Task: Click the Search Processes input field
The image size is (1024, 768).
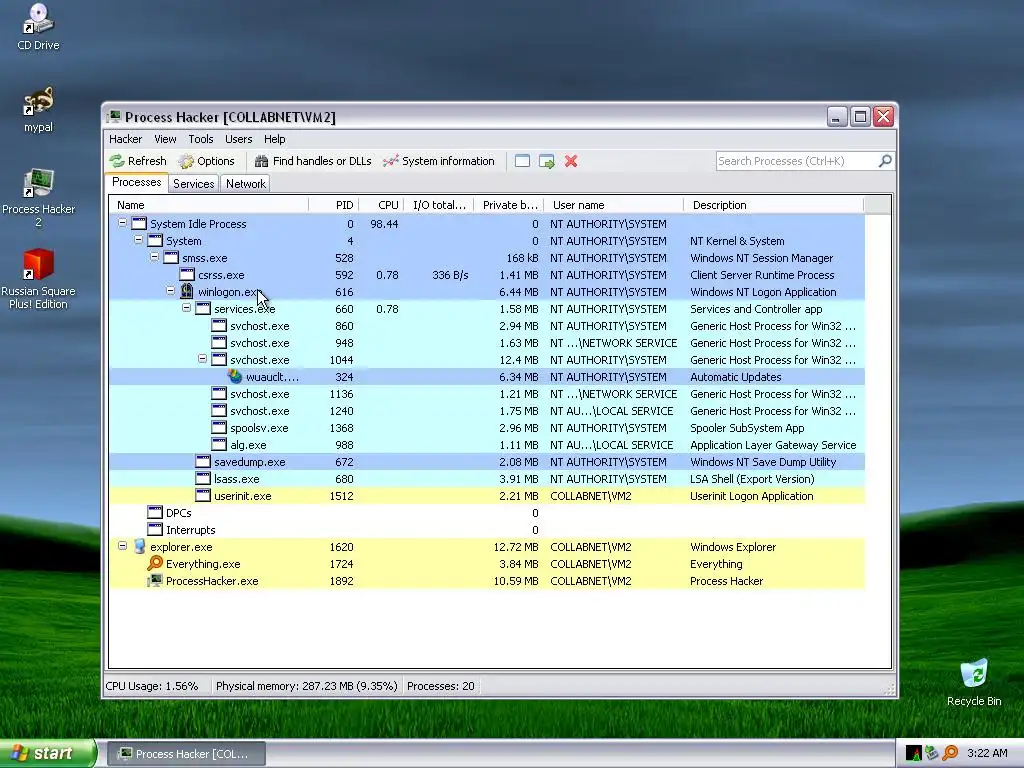Action: click(x=797, y=161)
